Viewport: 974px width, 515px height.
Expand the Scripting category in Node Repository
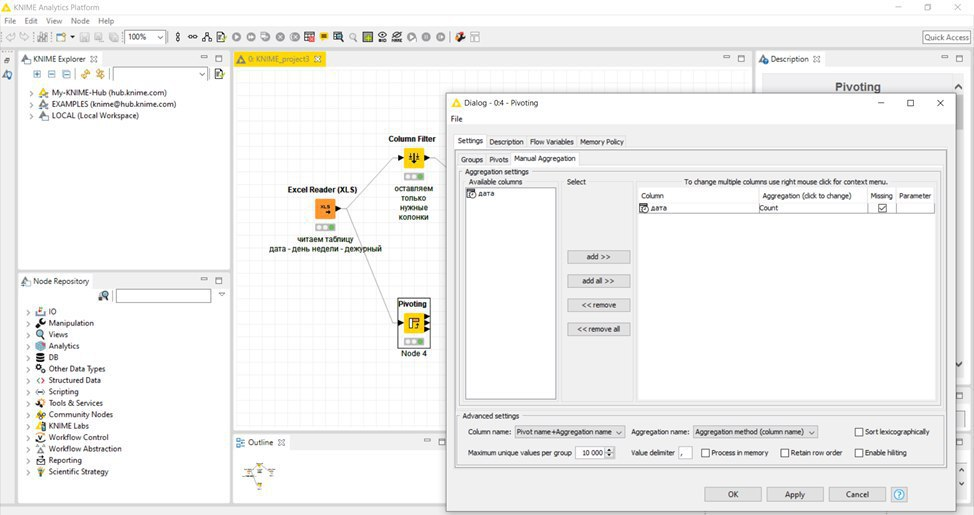click(28, 392)
